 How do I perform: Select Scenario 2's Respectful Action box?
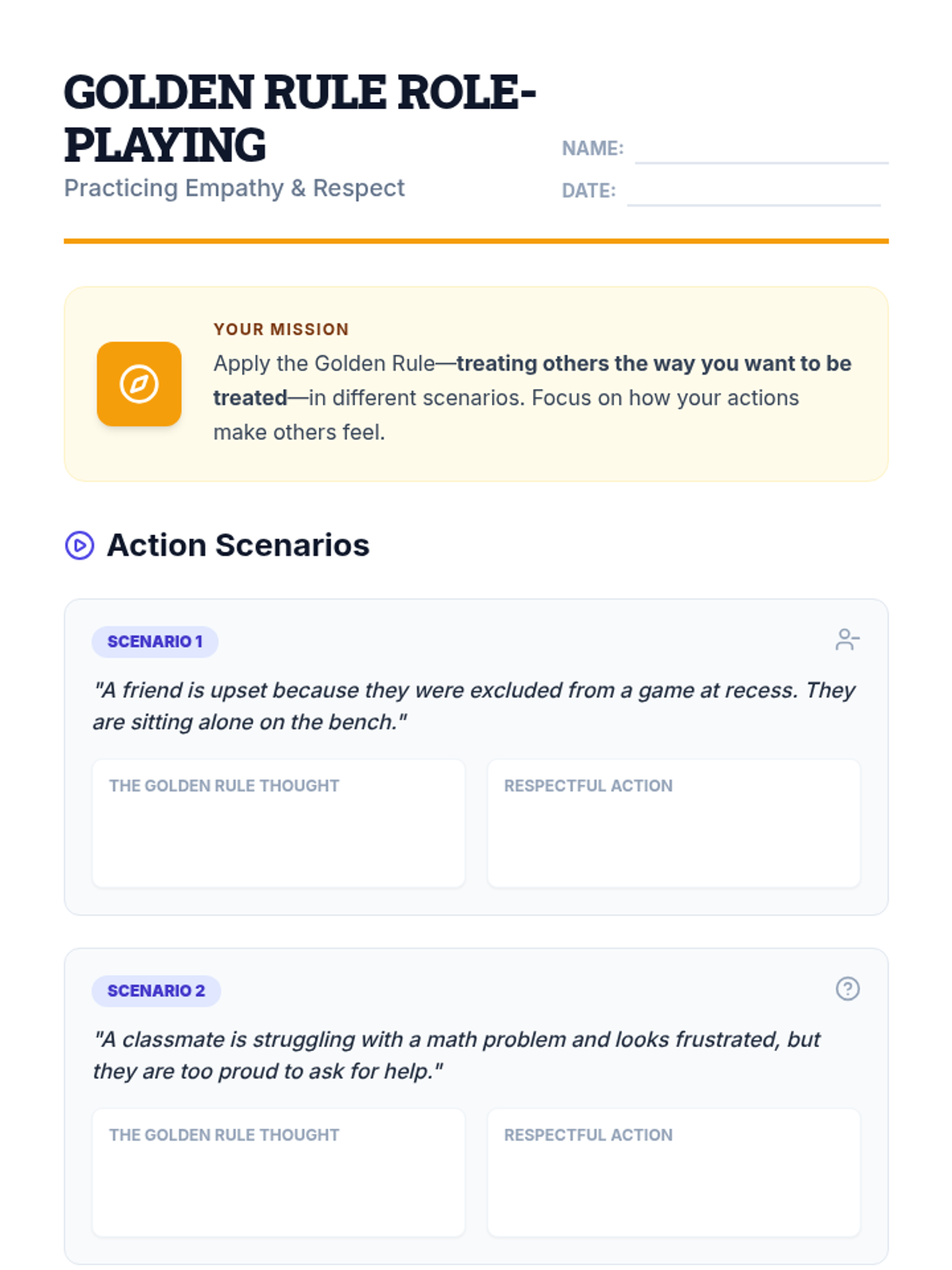pyautogui.click(x=674, y=1183)
